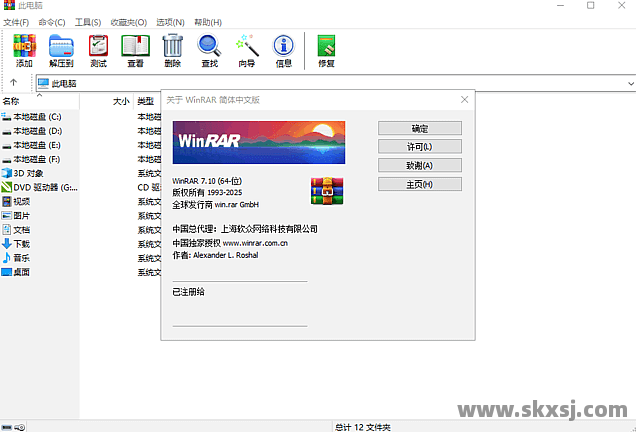Click the 查找 (Find) magnifier icon
Viewport: 636px width, 432px height.
pos(209,49)
